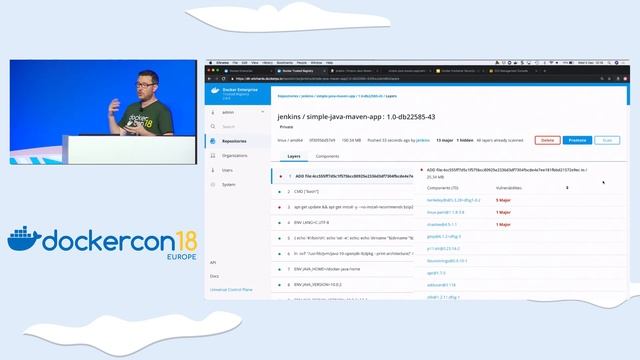Open the Chrome menu in menu bar
Image resolution: width=640 pixels, height=360 pixels.
tap(222, 63)
